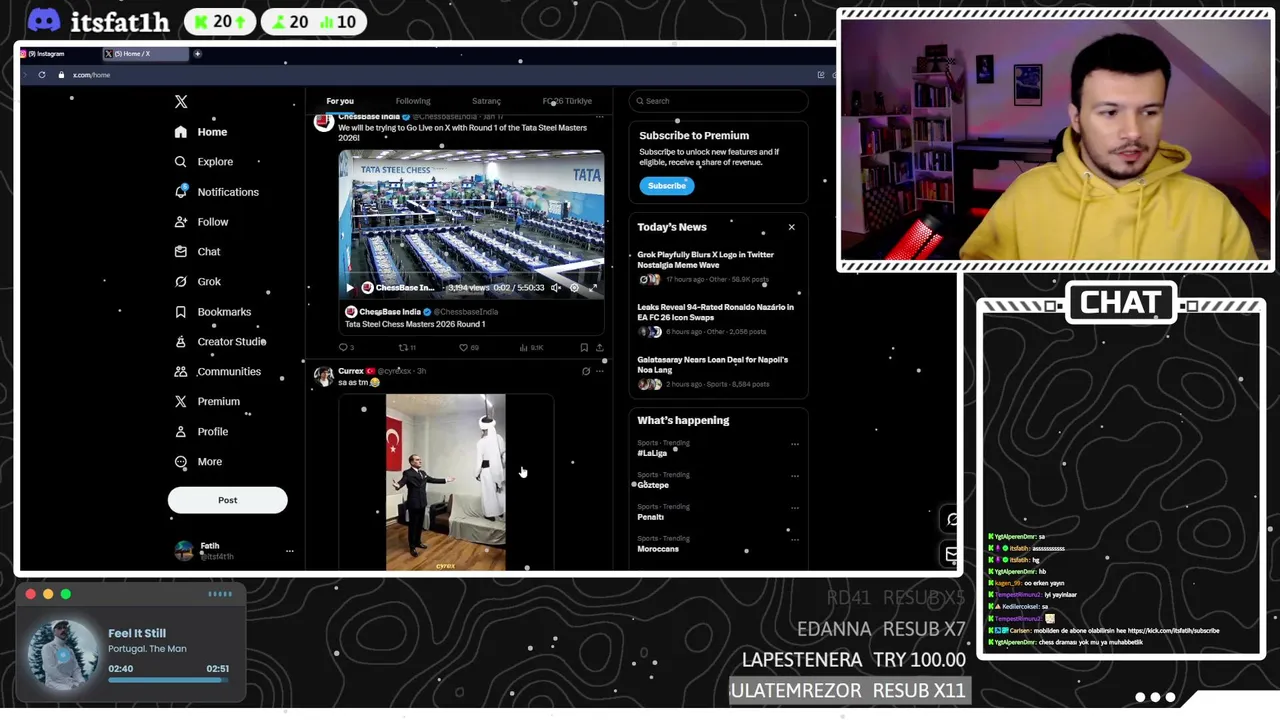Switch to the Instagram browser tab

[58, 54]
